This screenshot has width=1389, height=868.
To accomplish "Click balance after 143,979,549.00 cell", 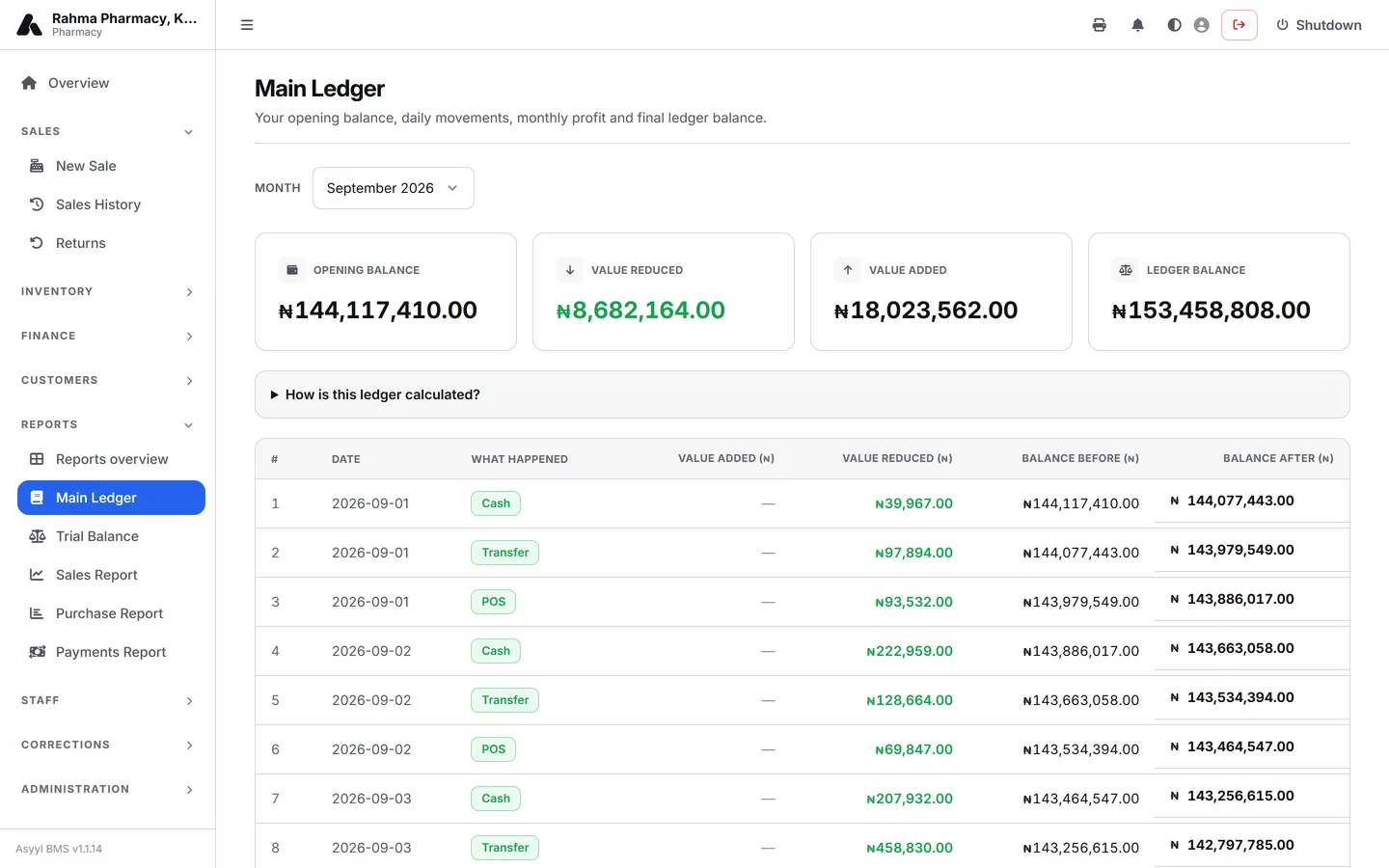I will tap(1232, 550).
